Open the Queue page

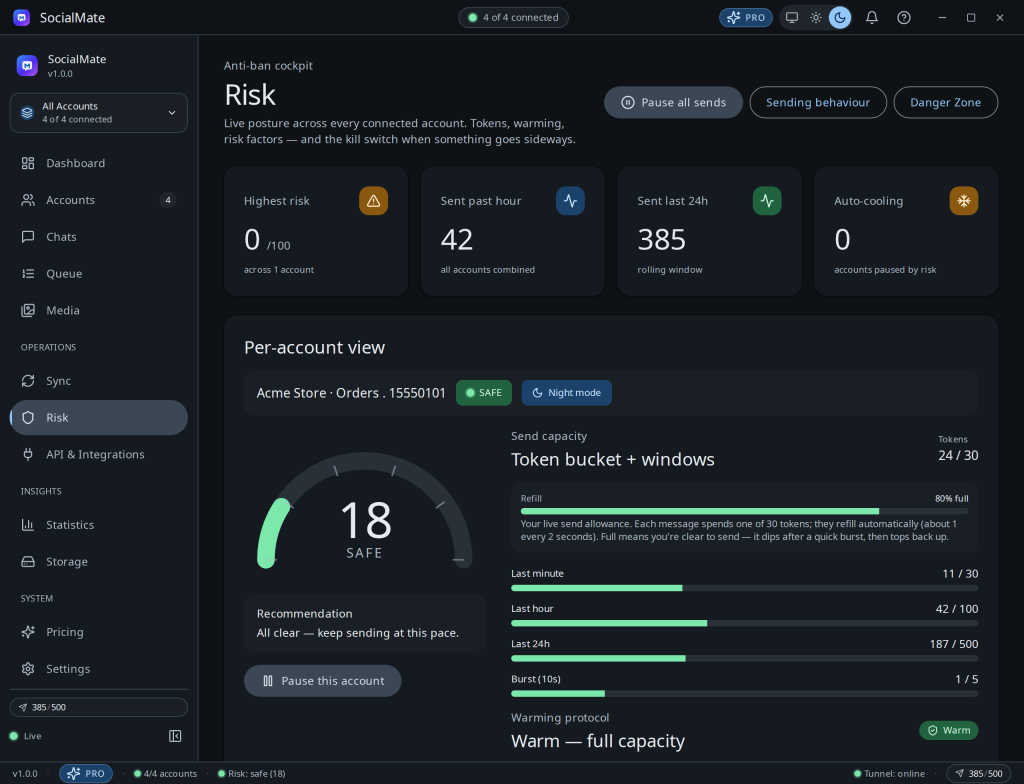99,274
